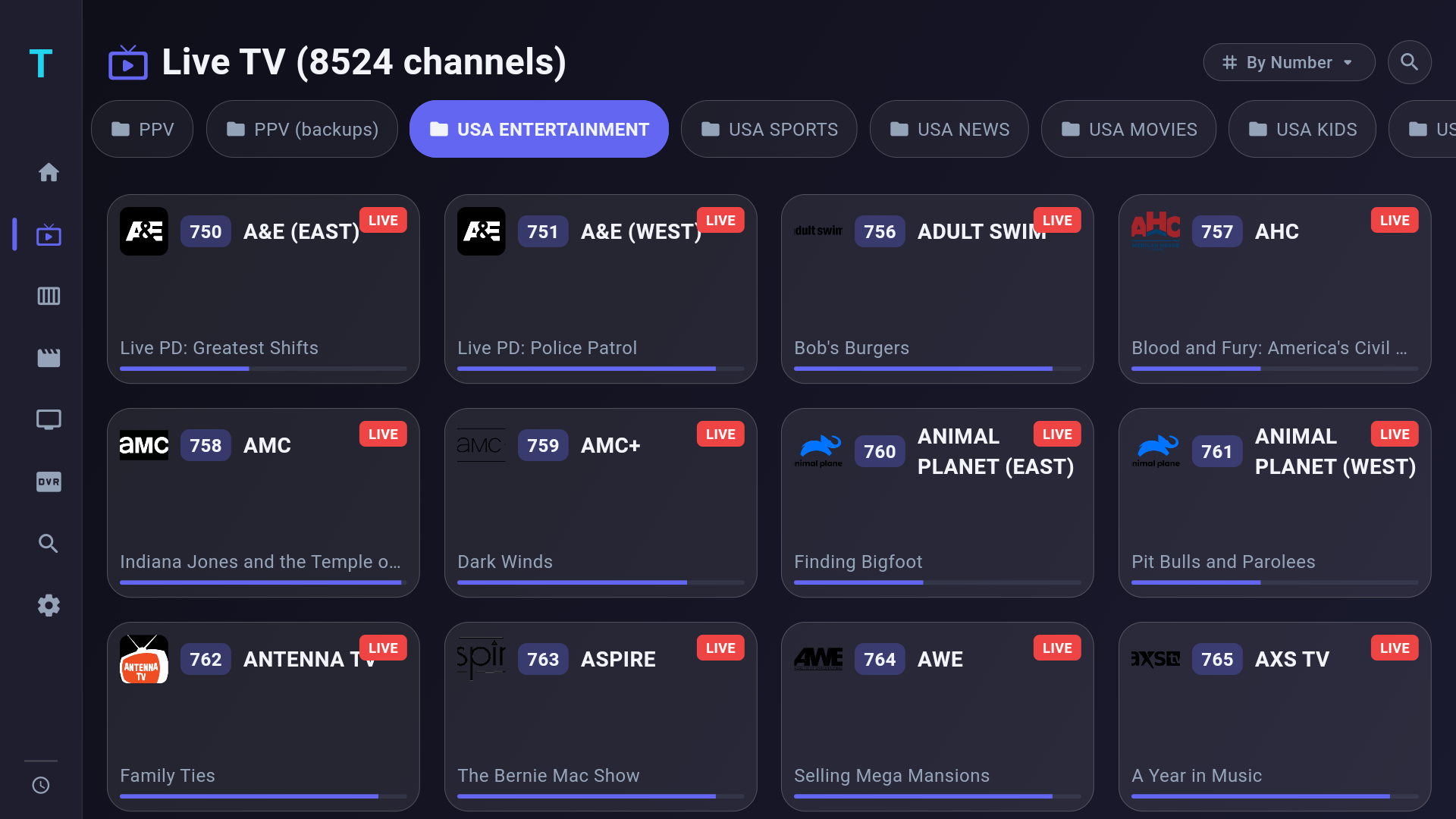Open the Settings gear icon

click(x=49, y=605)
